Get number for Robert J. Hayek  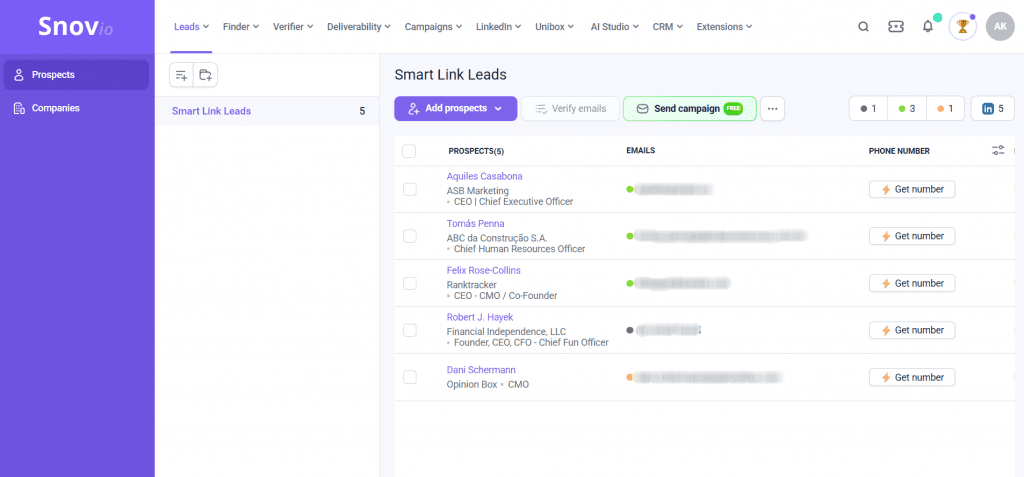click(912, 331)
